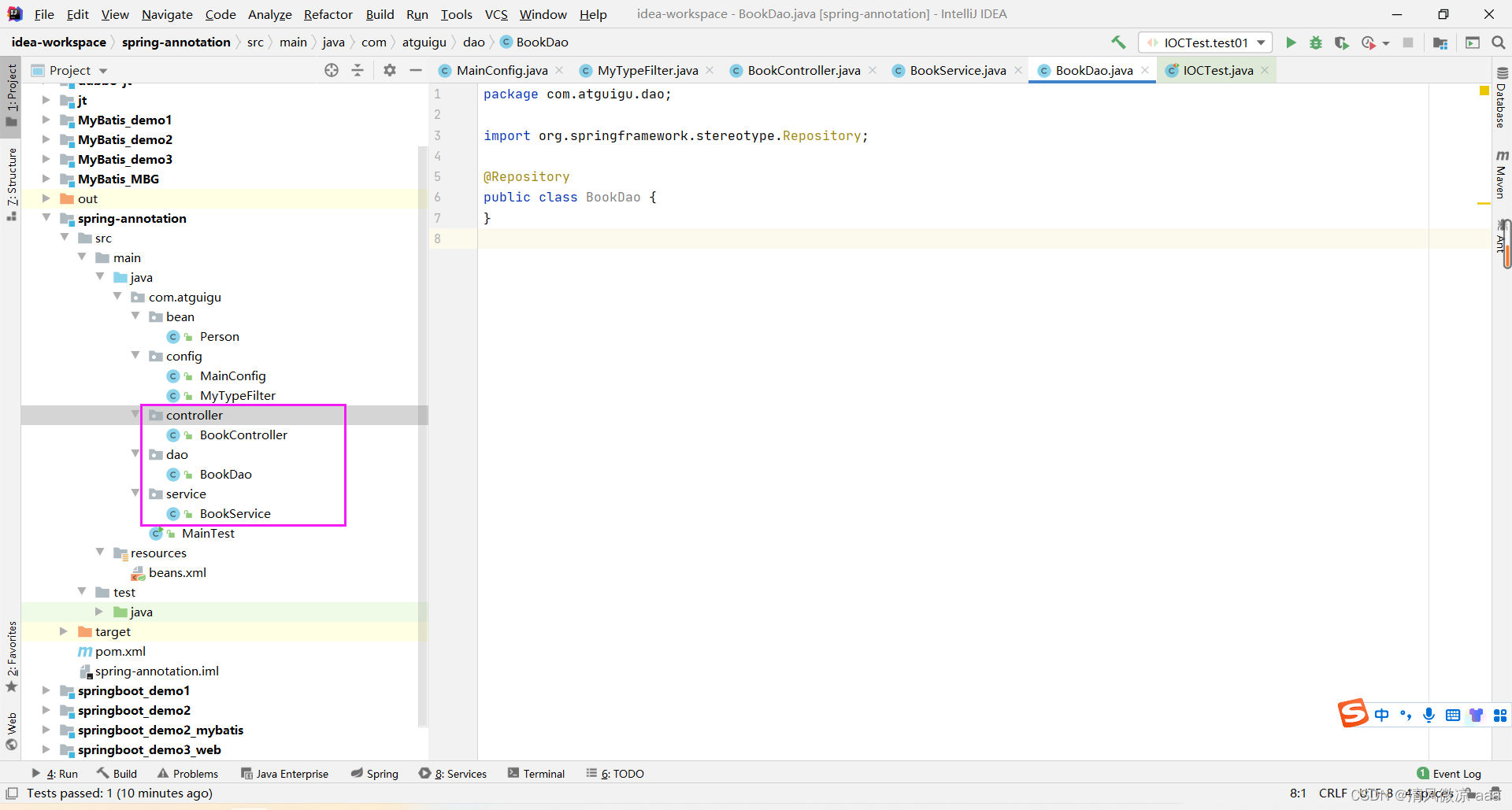Click the 8:1 caret position indicator
Viewport: 1512px width, 810px height.
click(x=1298, y=793)
